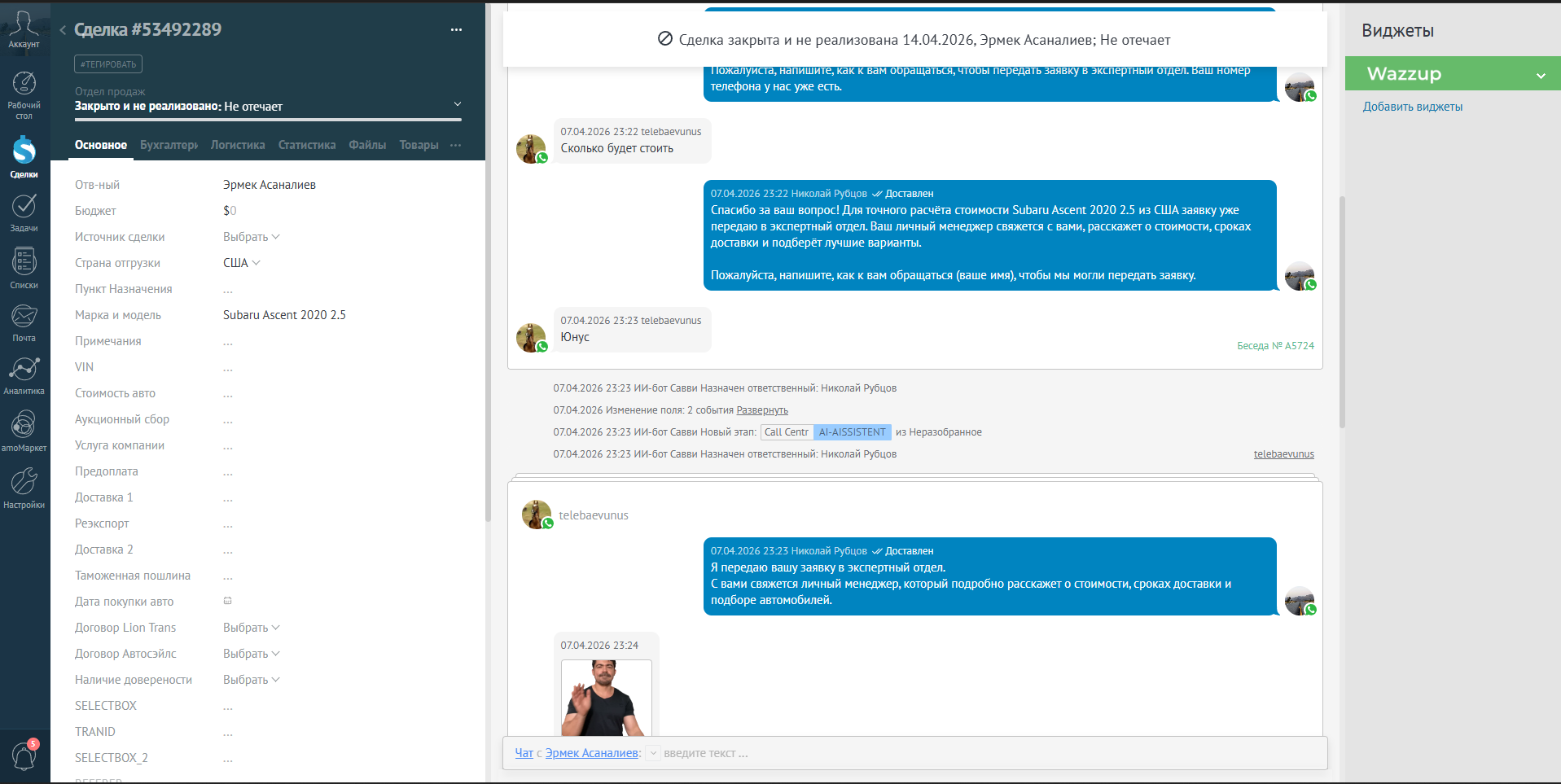This screenshot has width=1561, height=784.
Task: Switch to the Основное tab
Action: pyautogui.click(x=101, y=145)
